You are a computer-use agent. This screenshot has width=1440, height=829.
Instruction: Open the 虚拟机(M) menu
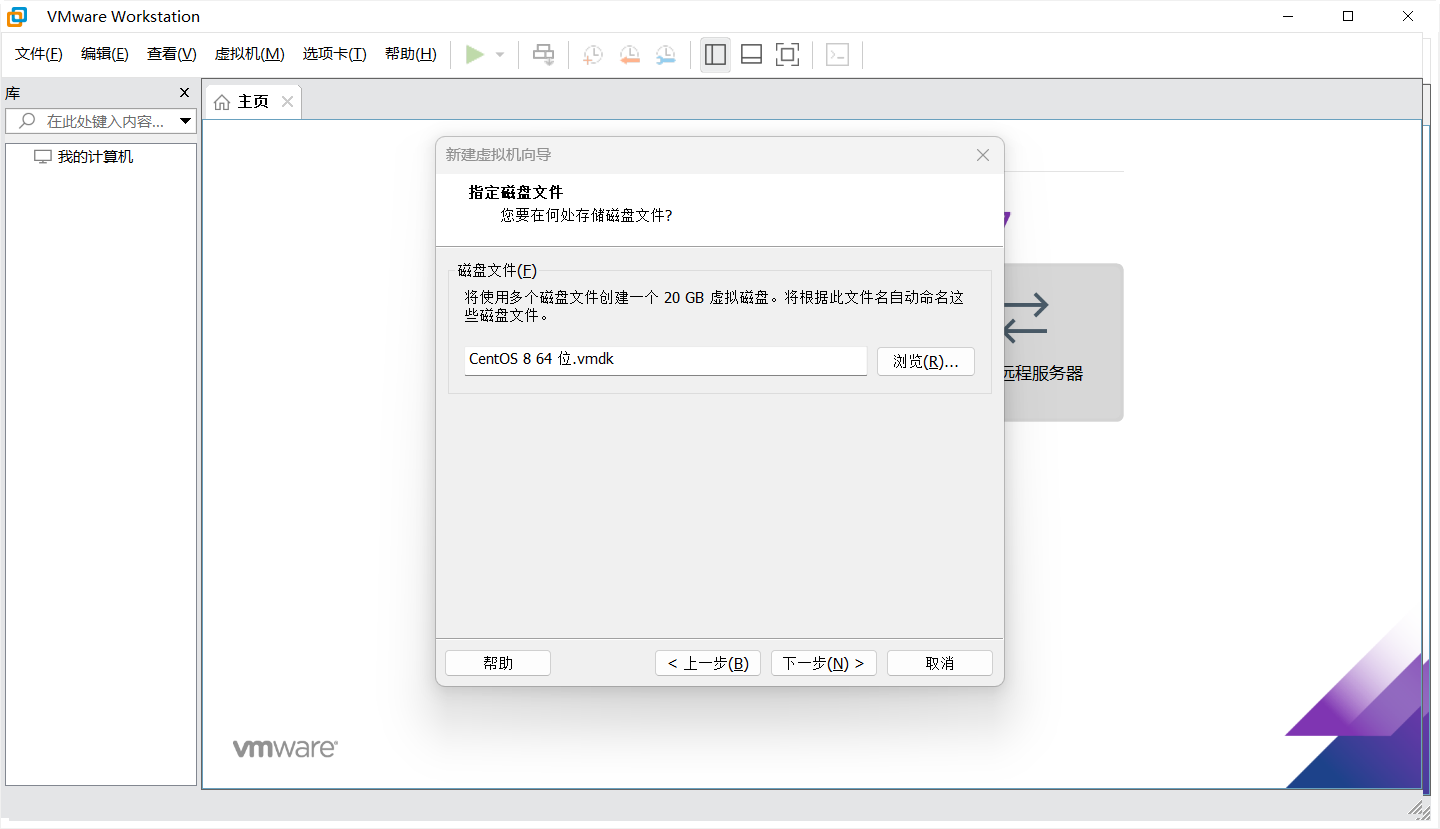tap(249, 54)
